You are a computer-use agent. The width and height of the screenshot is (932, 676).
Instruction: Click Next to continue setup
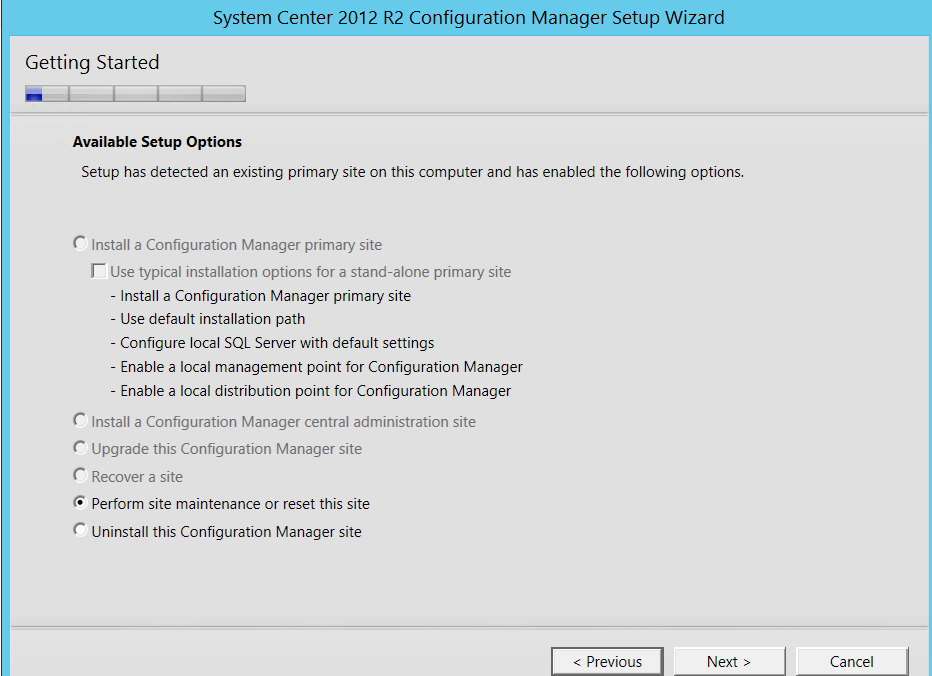tap(729, 662)
